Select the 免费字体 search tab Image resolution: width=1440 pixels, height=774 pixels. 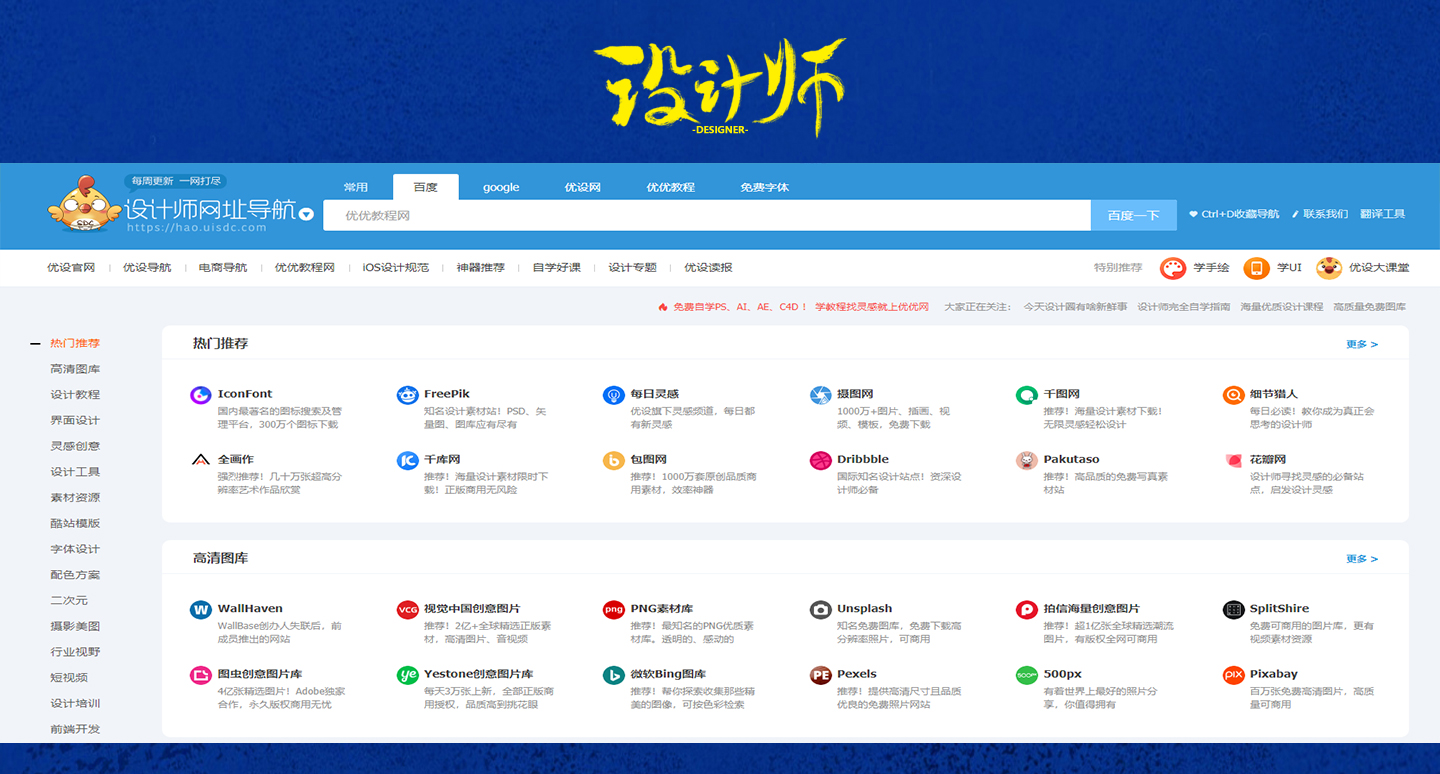tap(764, 187)
